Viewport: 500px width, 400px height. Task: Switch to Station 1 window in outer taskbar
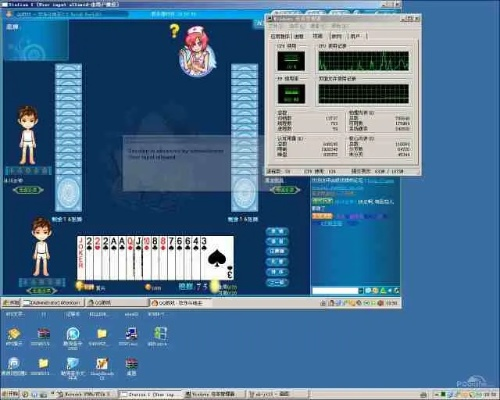[x=150, y=394]
